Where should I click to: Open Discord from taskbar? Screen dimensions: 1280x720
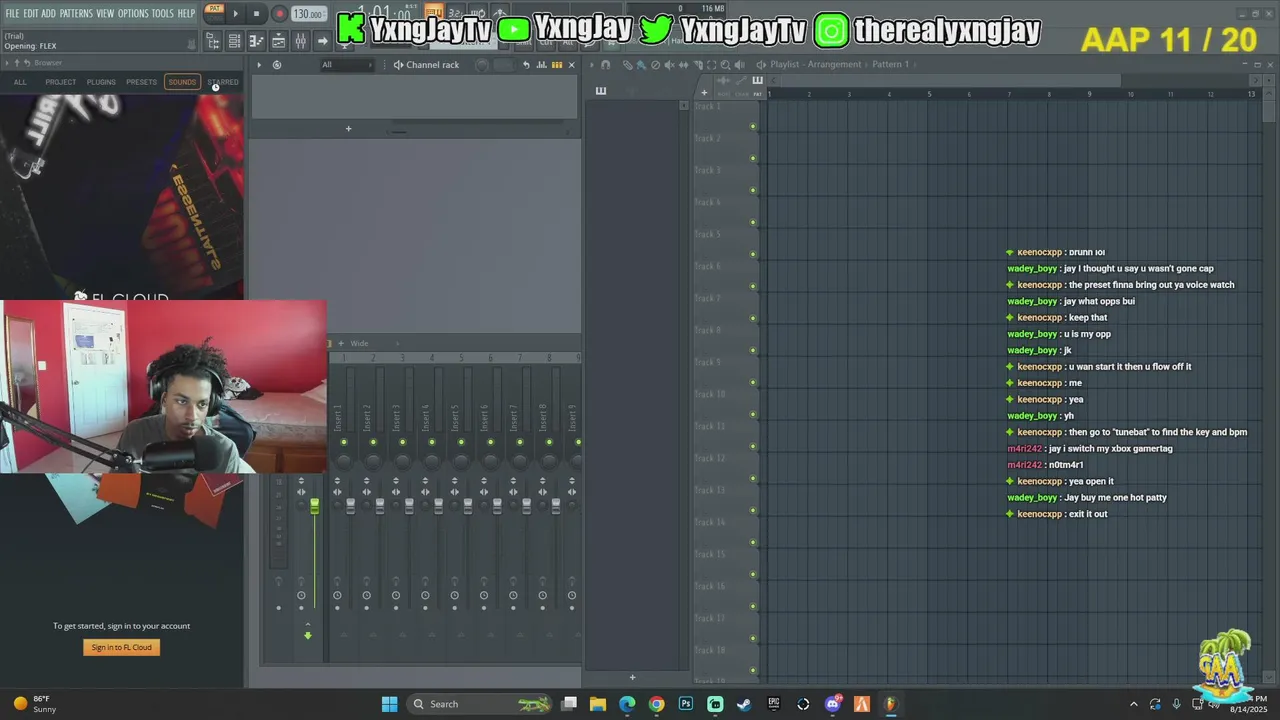(x=833, y=704)
